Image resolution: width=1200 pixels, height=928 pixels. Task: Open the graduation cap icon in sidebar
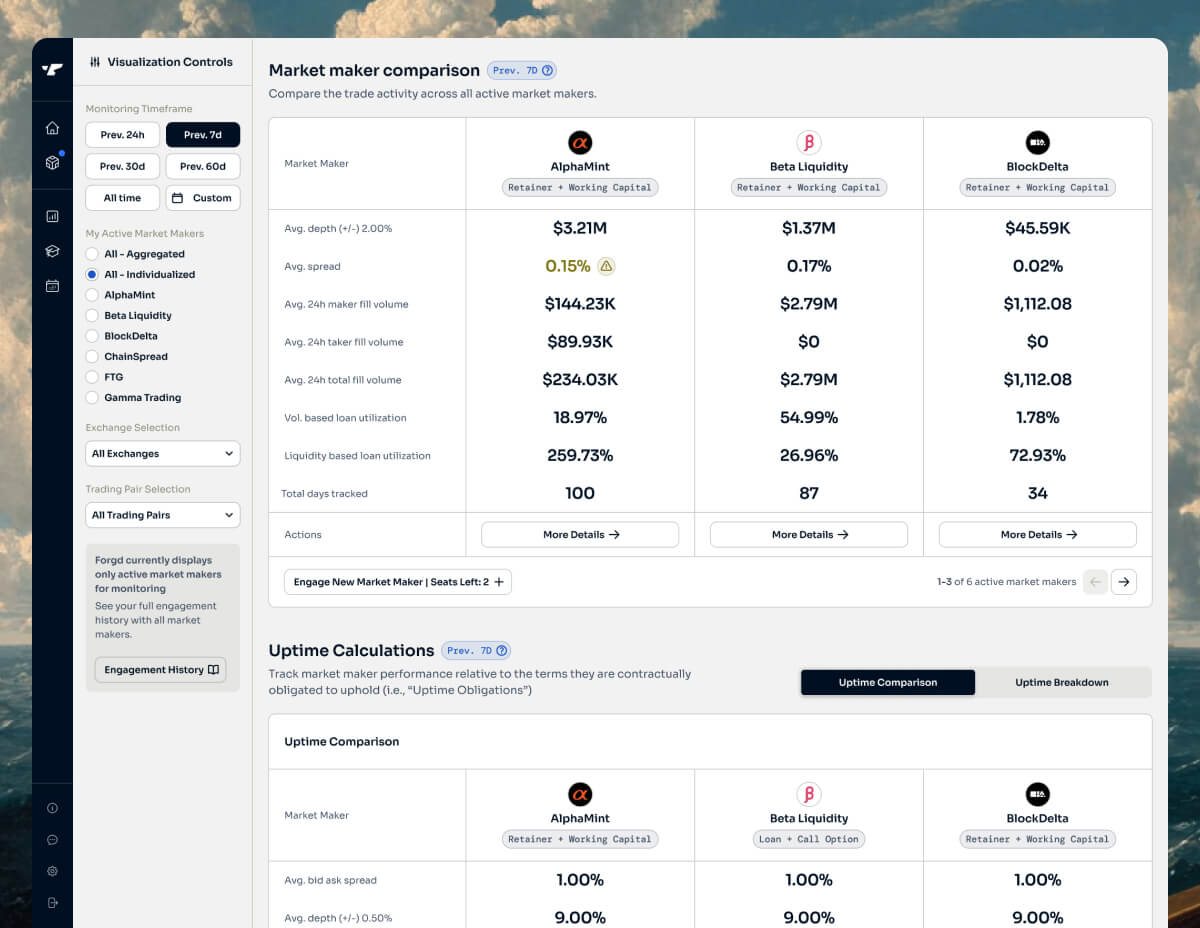[52, 250]
